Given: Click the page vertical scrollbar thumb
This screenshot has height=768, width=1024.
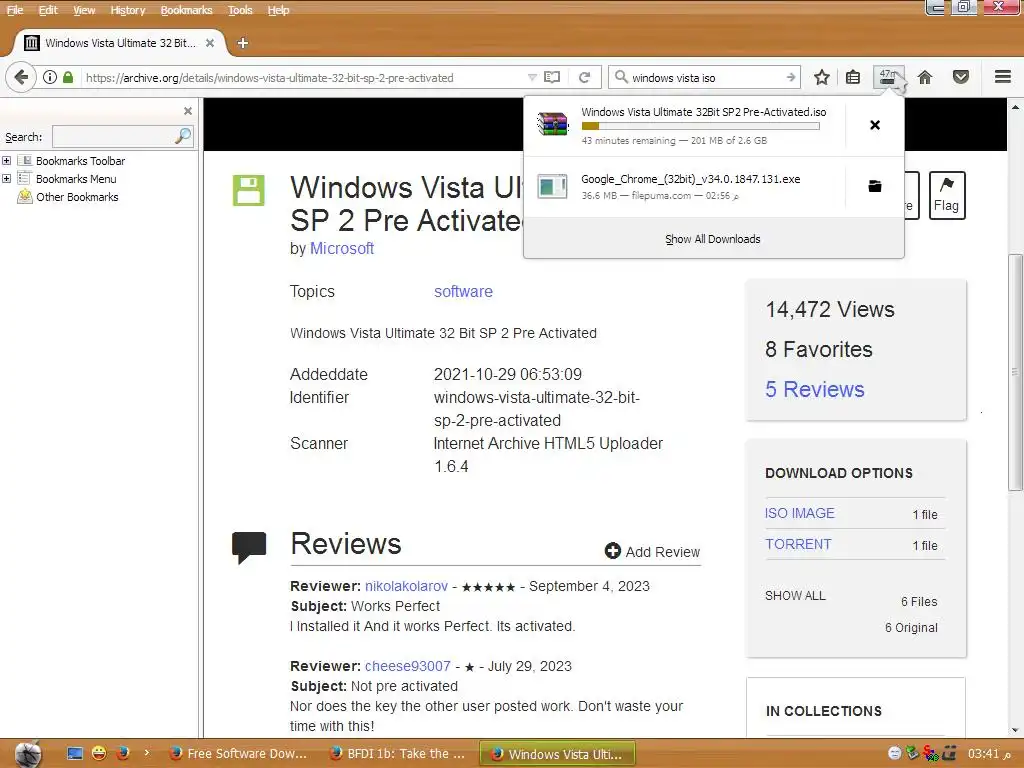Looking at the screenshot, I should point(1015,372).
